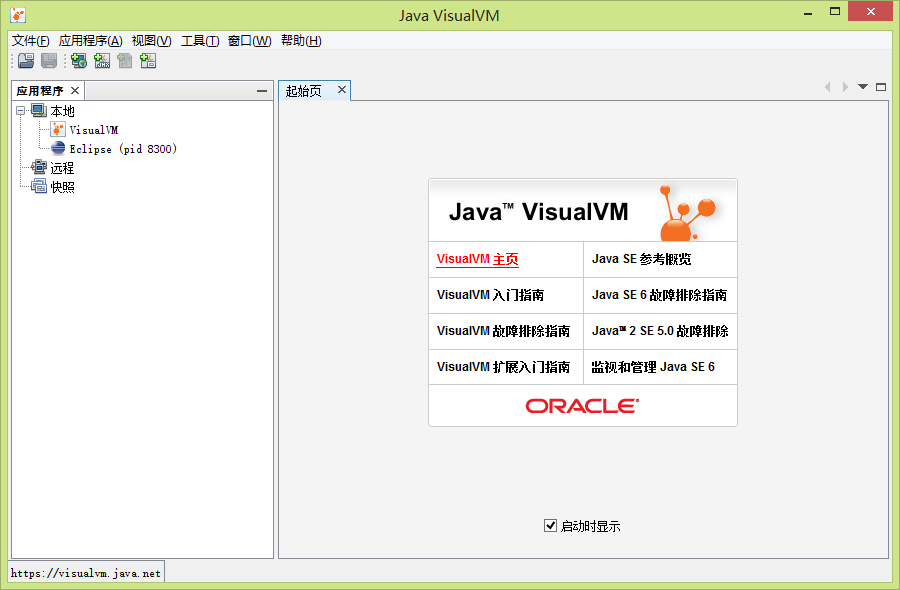Open the VisualVM 扩展入门指南 link
900x590 pixels.
pos(503,367)
